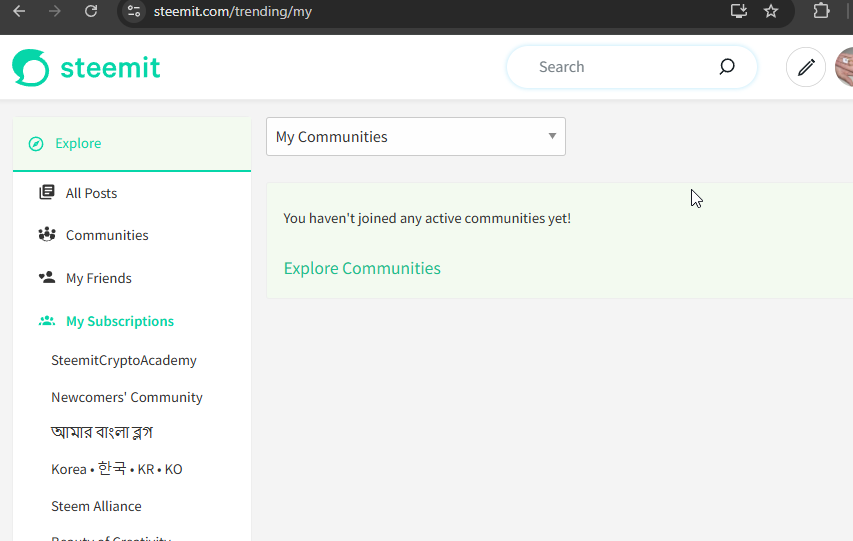Image resolution: width=853 pixels, height=541 pixels.
Task: Open the user profile avatar
Action: pos(844,67)
